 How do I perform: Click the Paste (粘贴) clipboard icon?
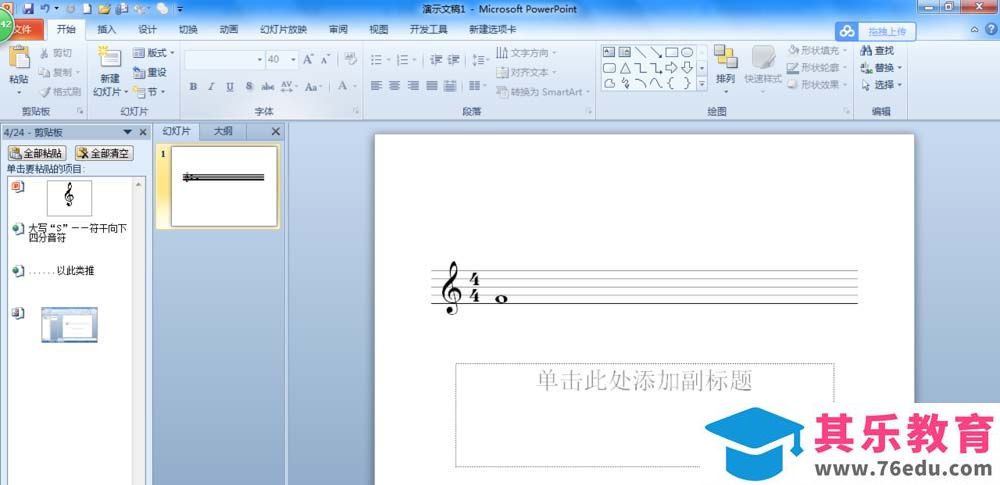click(x=18, y=57)
